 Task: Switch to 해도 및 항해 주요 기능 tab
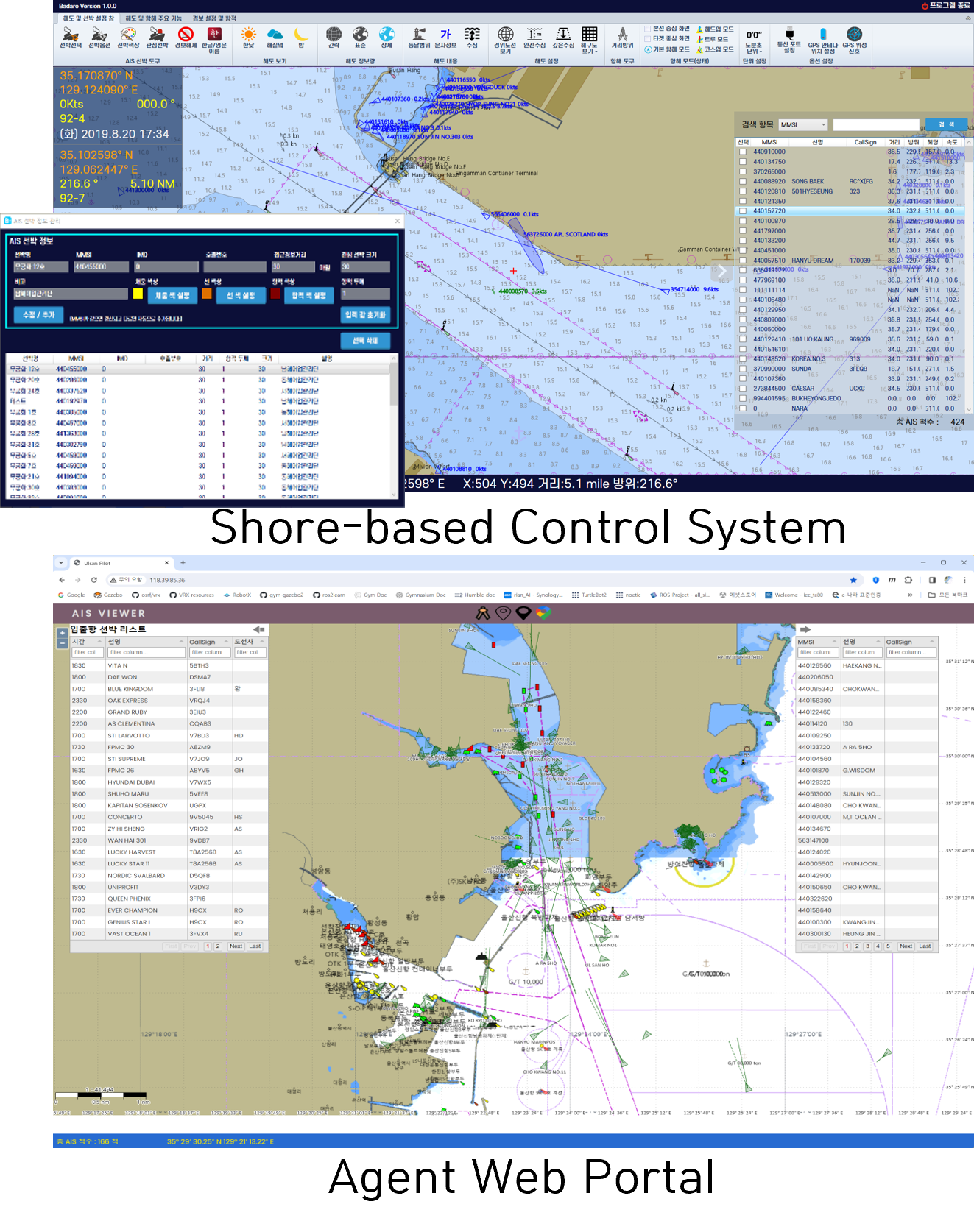[x=153, y=18]
